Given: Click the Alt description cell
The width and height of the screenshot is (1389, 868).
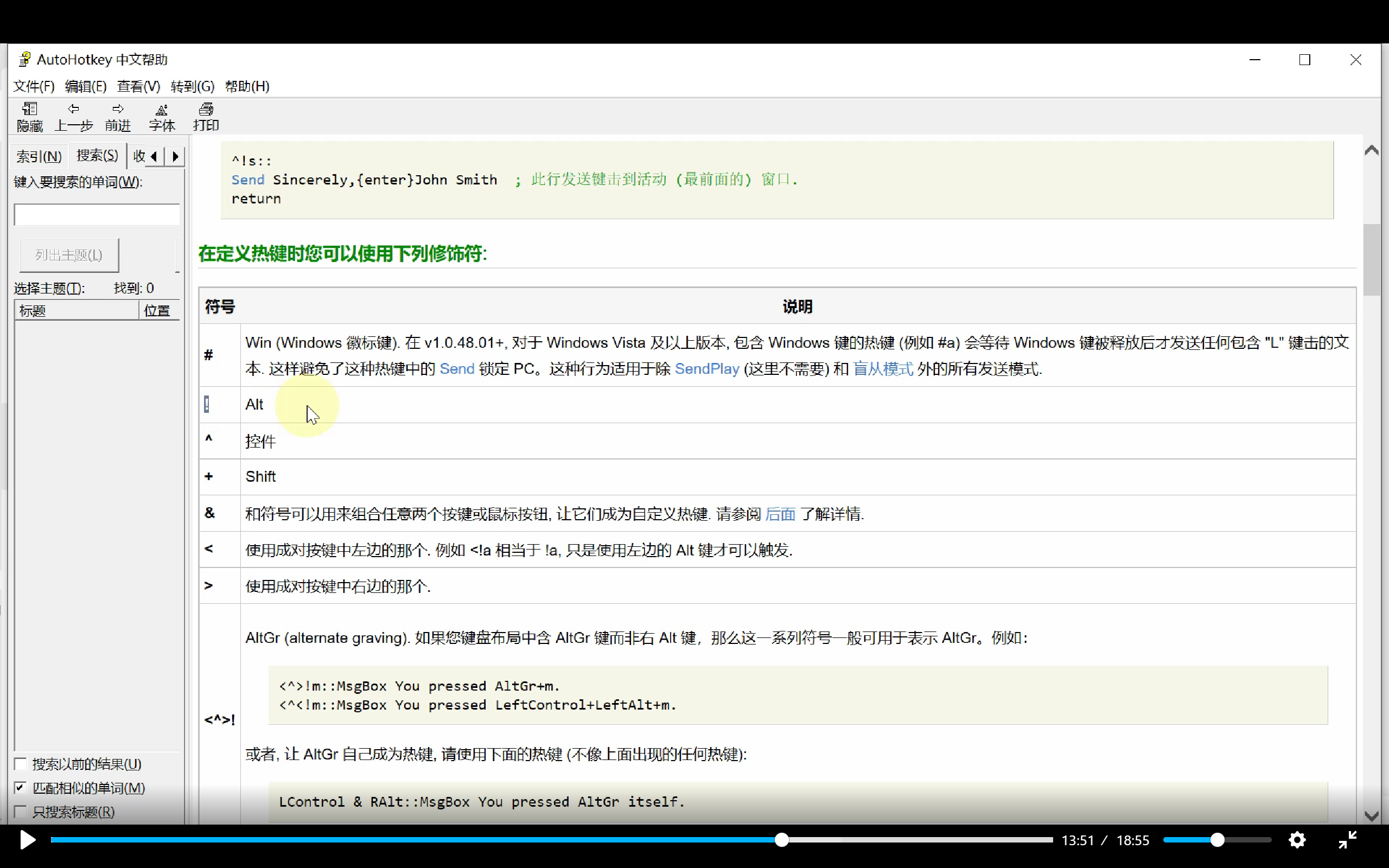Looking at the screenshot, I should [x=798, y=404].
